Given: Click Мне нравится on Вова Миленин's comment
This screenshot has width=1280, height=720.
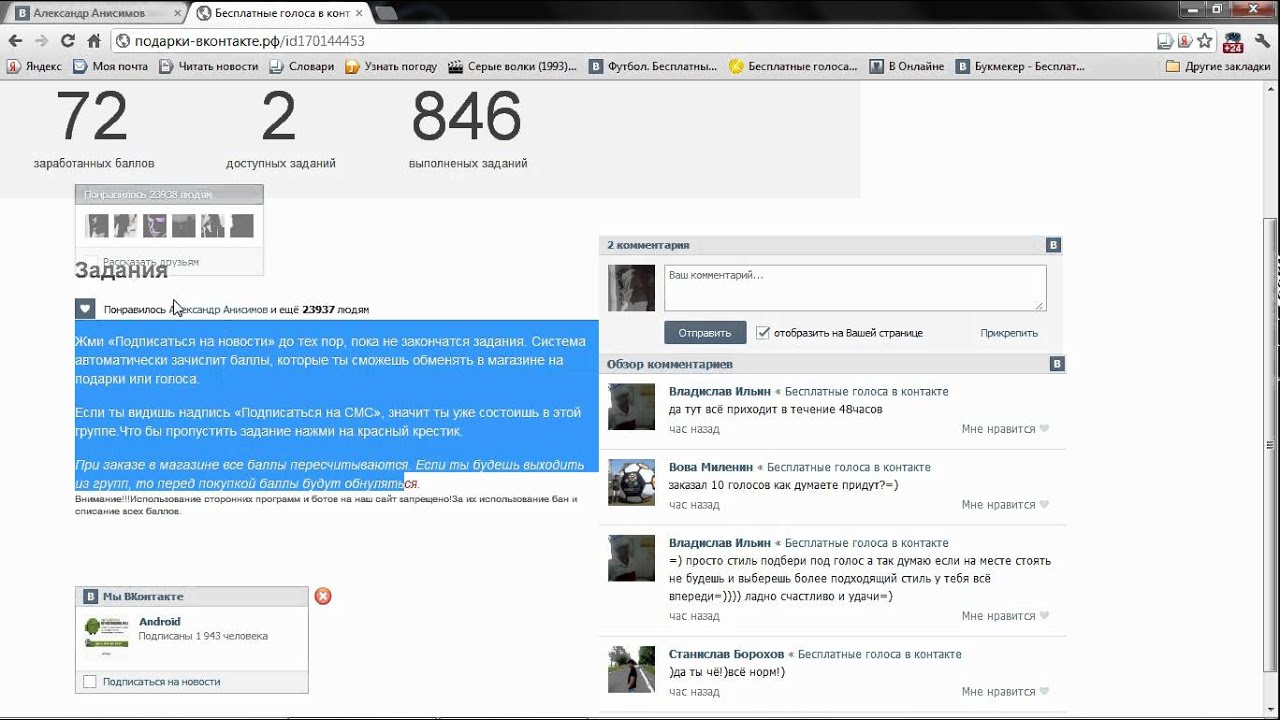Looking at the screenshot, I should [x=998, y=505].
